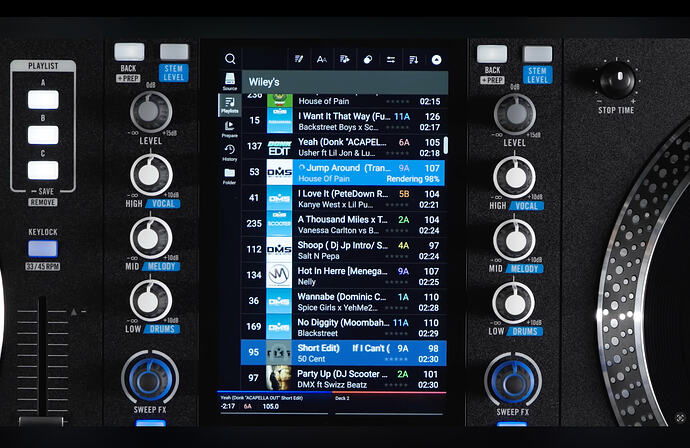This screenshot has width=690, height=448.
Task: Open the search magnifier on the screen
Action: [x=230, y=59]
